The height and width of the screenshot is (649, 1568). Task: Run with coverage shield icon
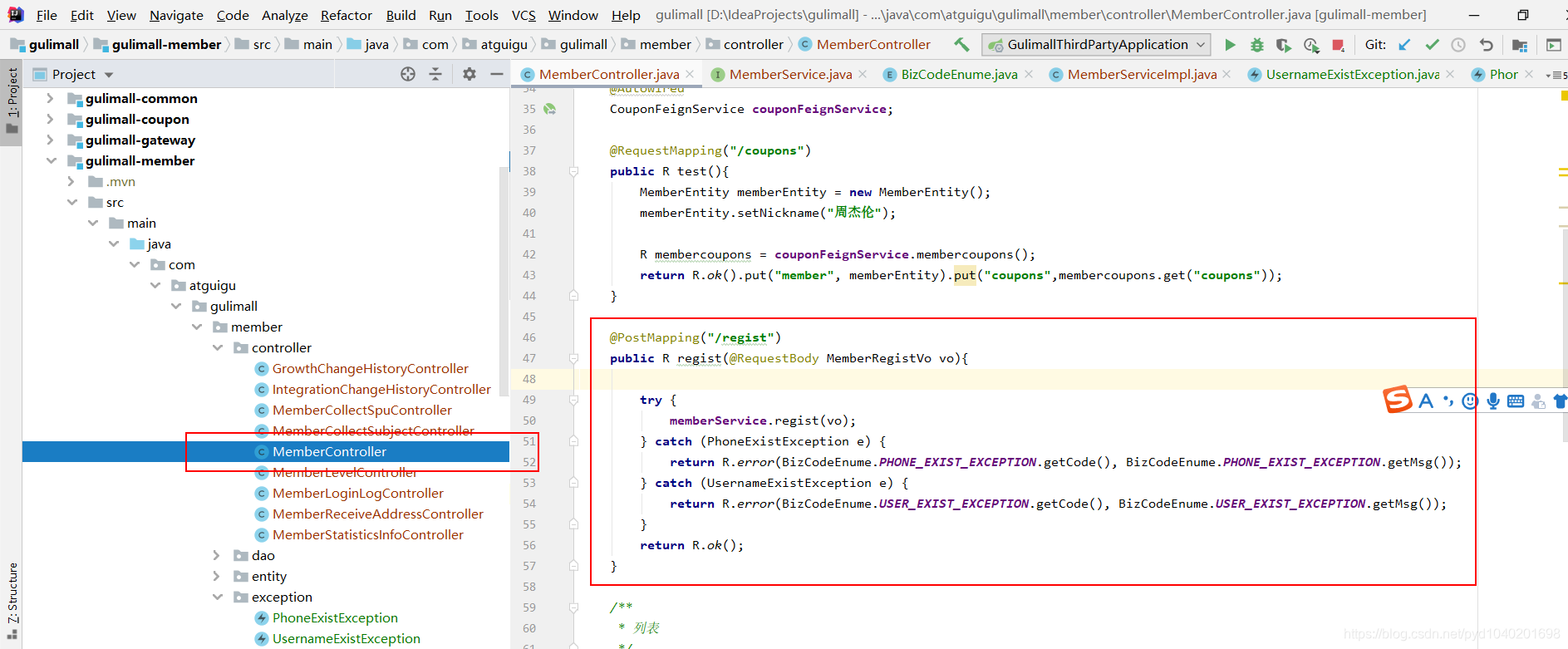point(1284,45)
